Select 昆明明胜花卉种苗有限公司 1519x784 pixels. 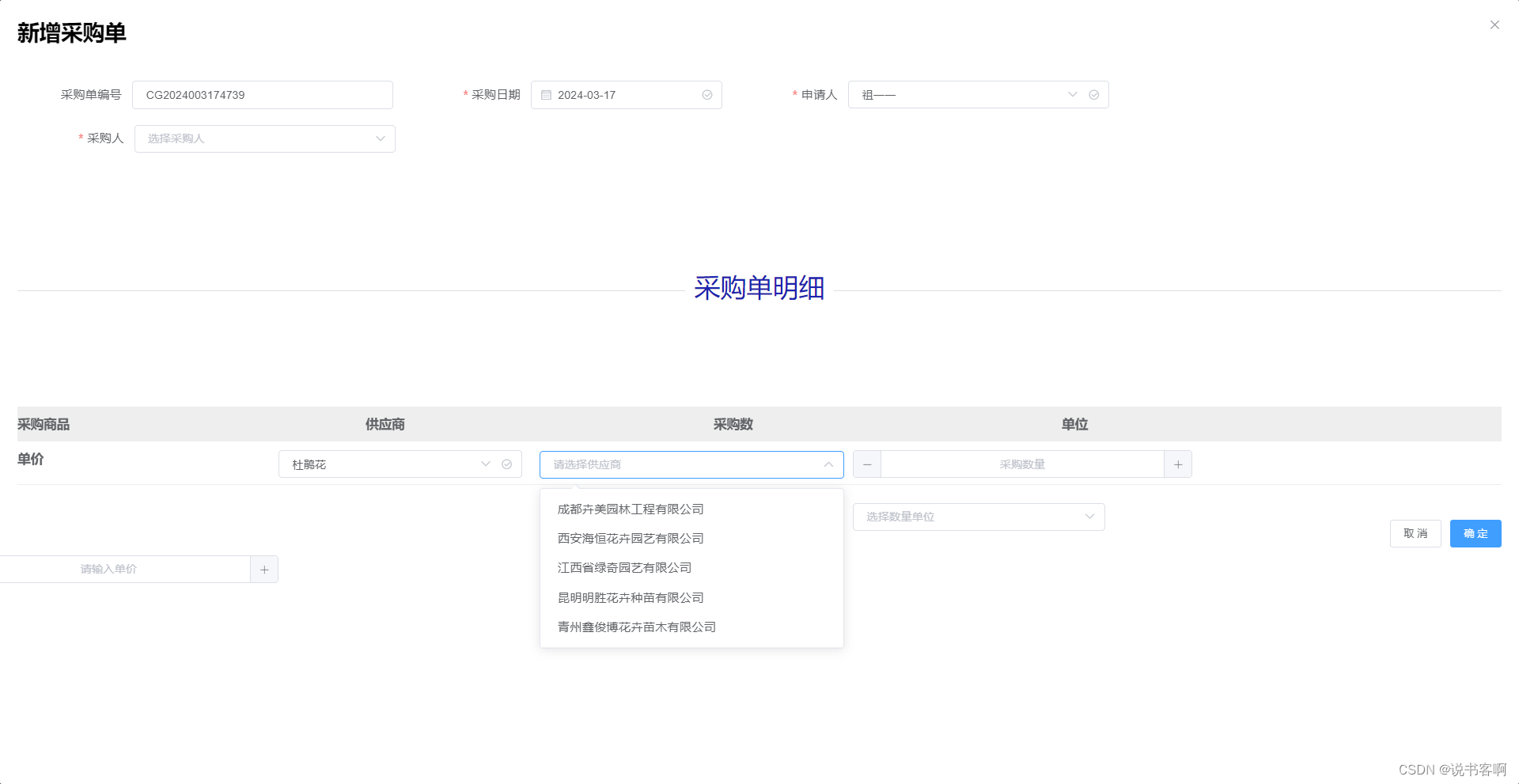[691, 598]
